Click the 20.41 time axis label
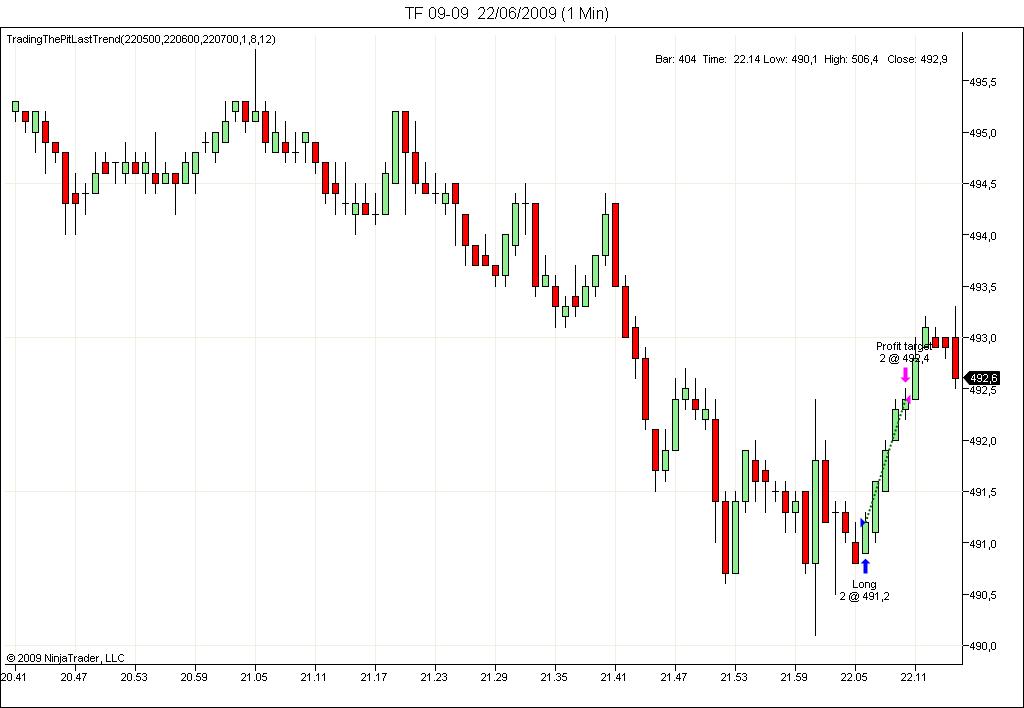 [14, 677]
